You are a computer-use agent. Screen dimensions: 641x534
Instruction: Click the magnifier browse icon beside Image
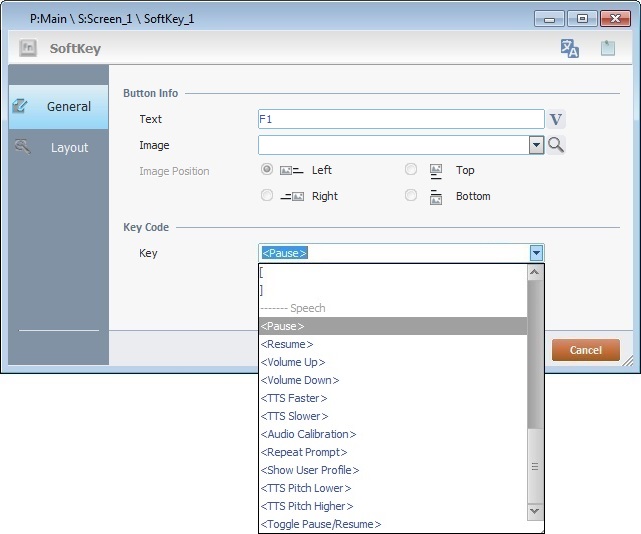coord(557,145)
